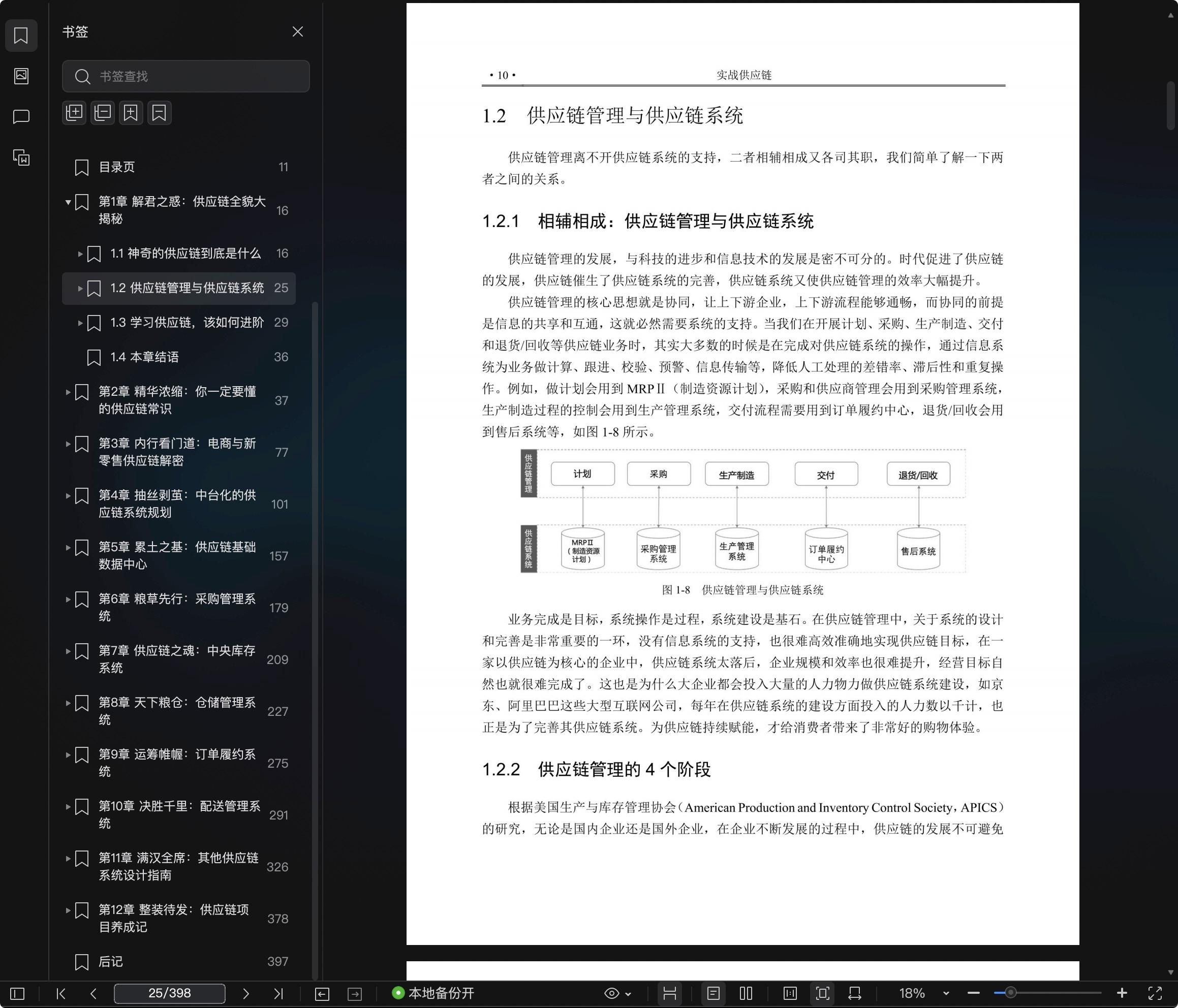Go back to previous view
The image size is (1178, 1008).
(x=322, y=993)
